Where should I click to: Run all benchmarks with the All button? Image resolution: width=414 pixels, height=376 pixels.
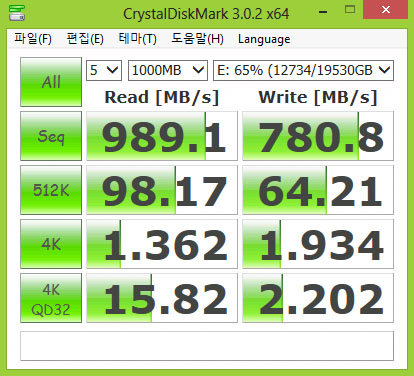(51, 82)
